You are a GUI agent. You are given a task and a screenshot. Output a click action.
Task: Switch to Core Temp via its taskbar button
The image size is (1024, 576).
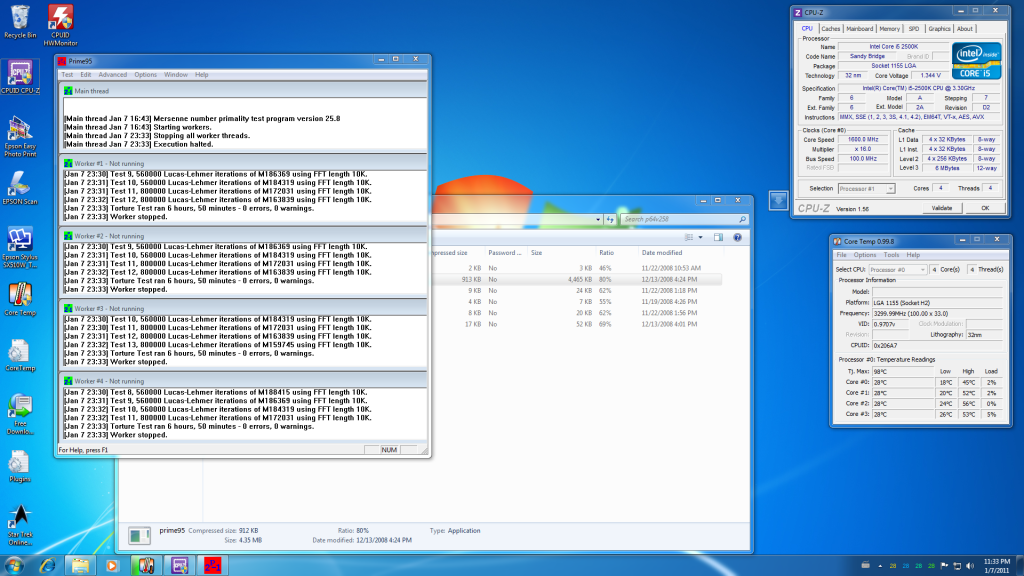pyautogui.click(x=146, y=565)
